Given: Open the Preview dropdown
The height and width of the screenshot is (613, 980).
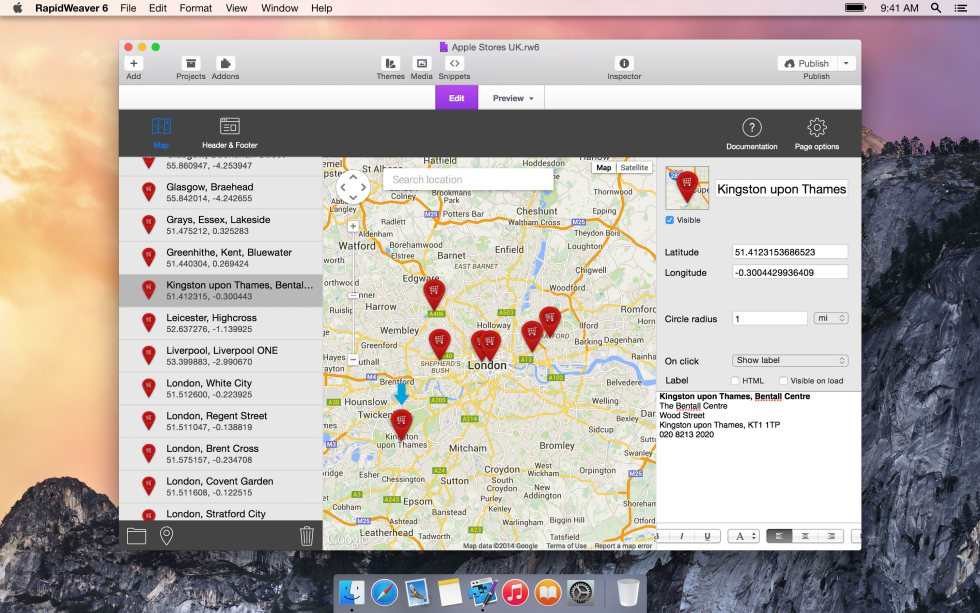Looking at the screenshot, I should tap(513, 98).
